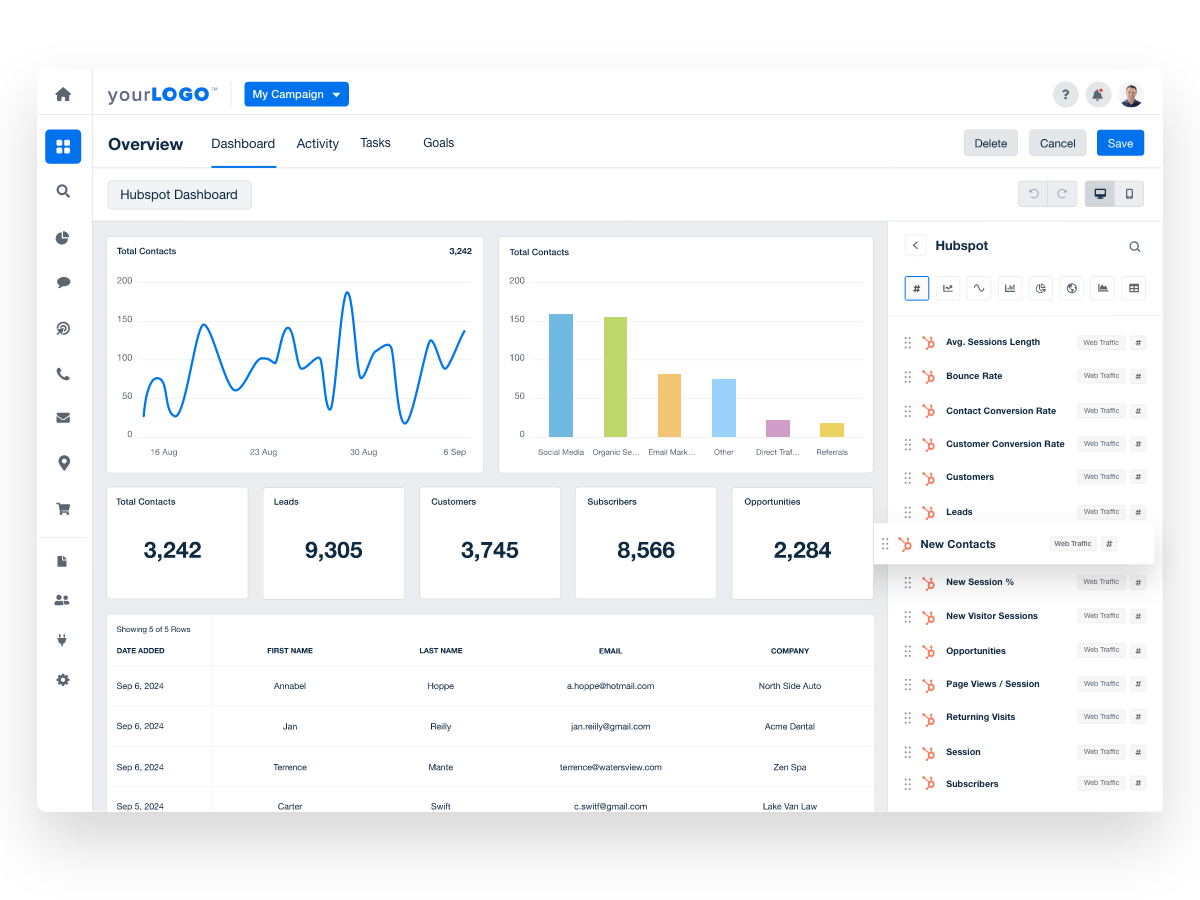Toggle the number (#) stat widget filter
This screenshot has width=1200, height=900.
(x=917, y=288)
